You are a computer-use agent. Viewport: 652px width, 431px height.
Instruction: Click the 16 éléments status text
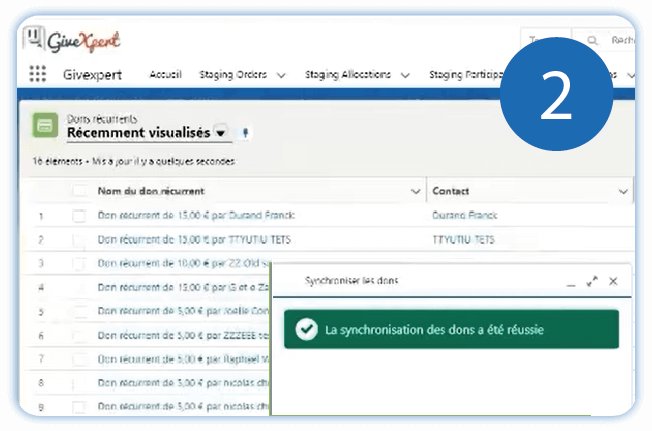click(134, 161)
